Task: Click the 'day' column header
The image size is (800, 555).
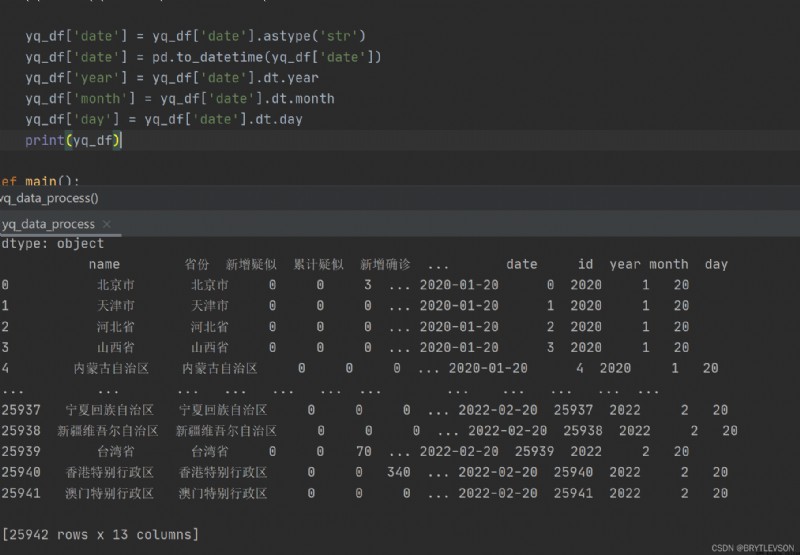Action: click(x=716, y=264)
